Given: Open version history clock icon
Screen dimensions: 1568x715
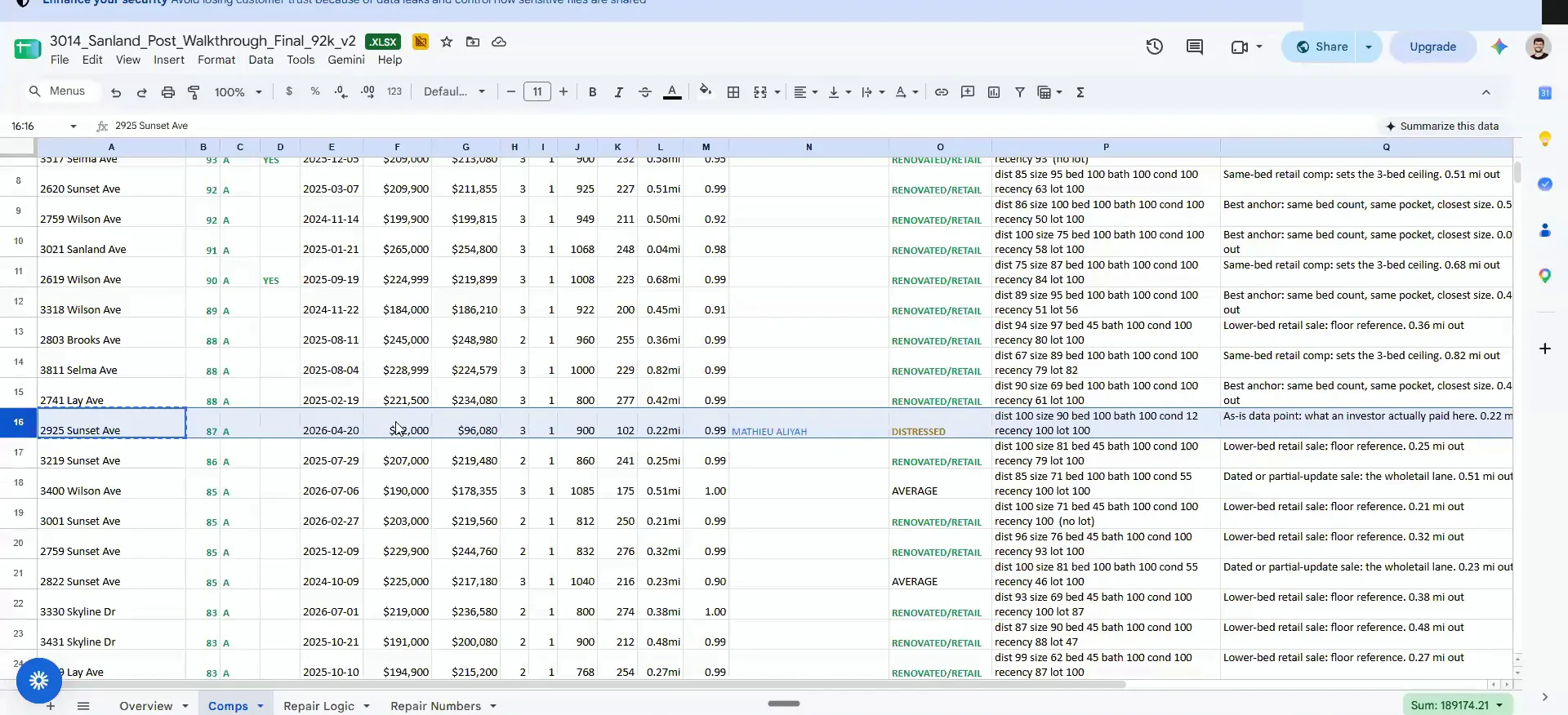Looking at the screenshot, I should coord(1155,47).
